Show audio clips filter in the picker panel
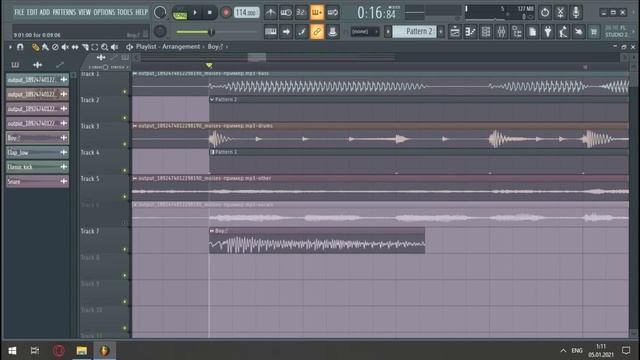This screenshot has height=360, width=640. click(x=38, y=64)
